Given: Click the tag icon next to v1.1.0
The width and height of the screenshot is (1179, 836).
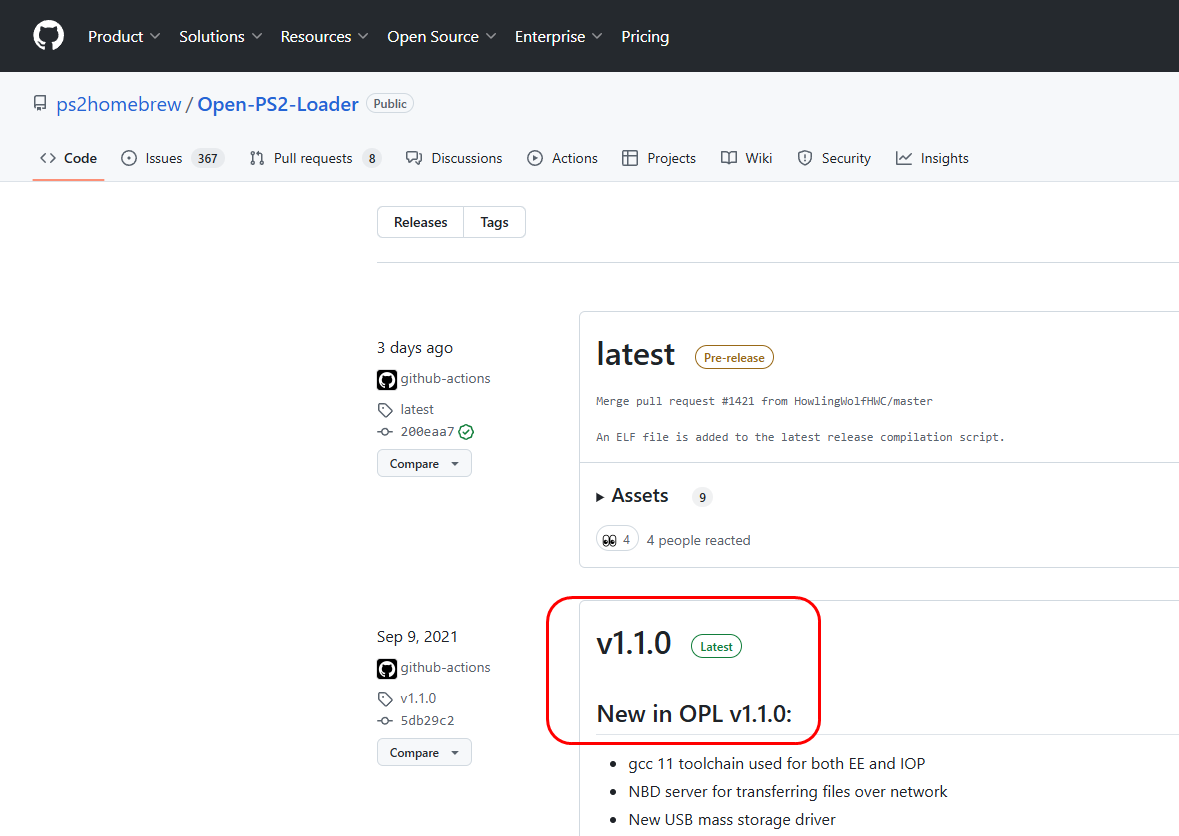Looking at the screenshot, I should (x=385, y=699).
